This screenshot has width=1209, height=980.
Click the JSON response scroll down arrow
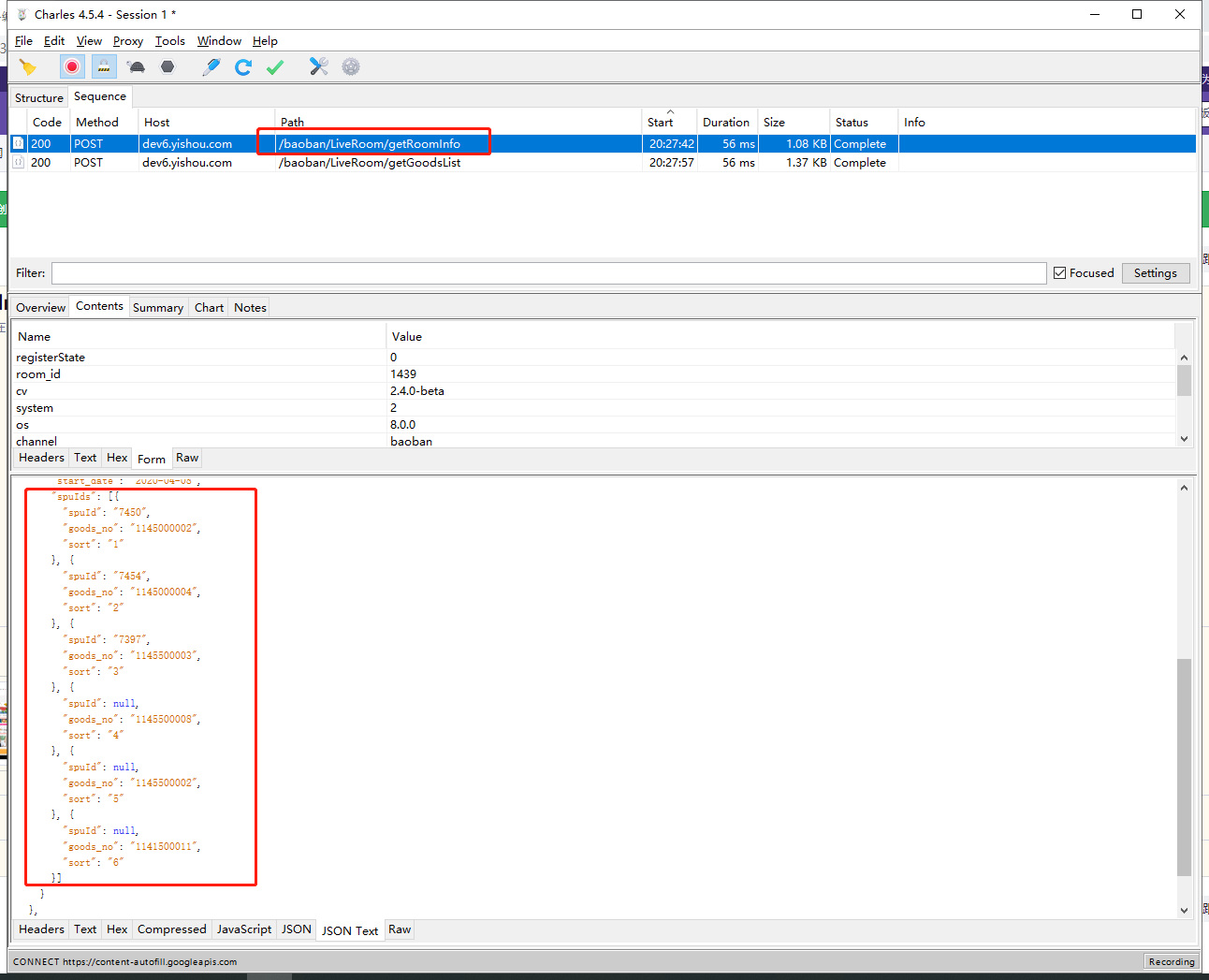(x=1184, y=910)
